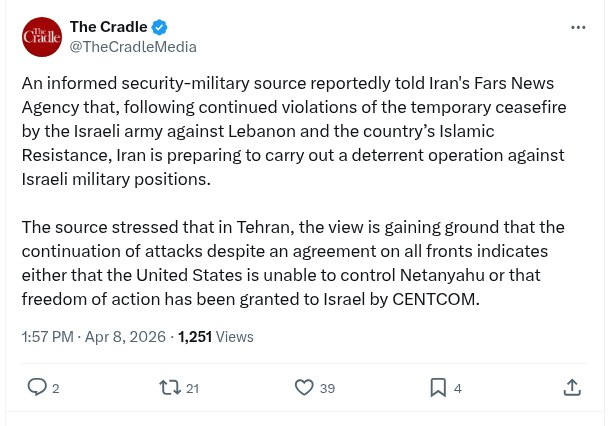Click the reply speech bubble icon
Image resolution: width=608 pixels, height=426 pixels.
click(x=36, y=387)
